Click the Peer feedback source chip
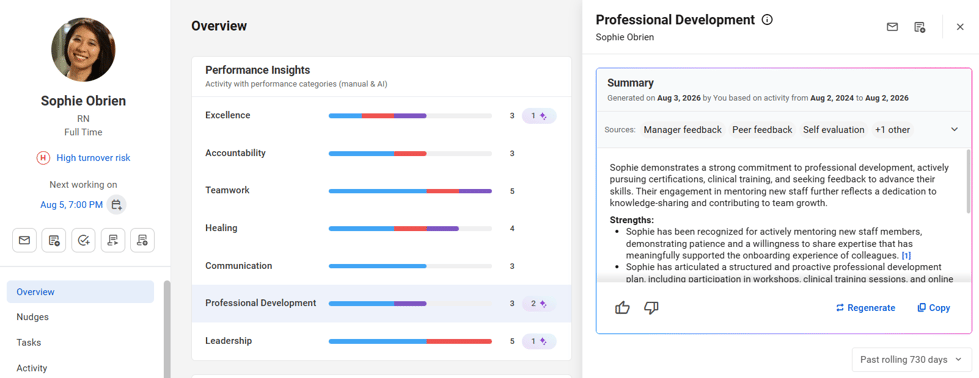Viewport: 979px width, 378px height. pyautogui.click(x=762, y=130)
